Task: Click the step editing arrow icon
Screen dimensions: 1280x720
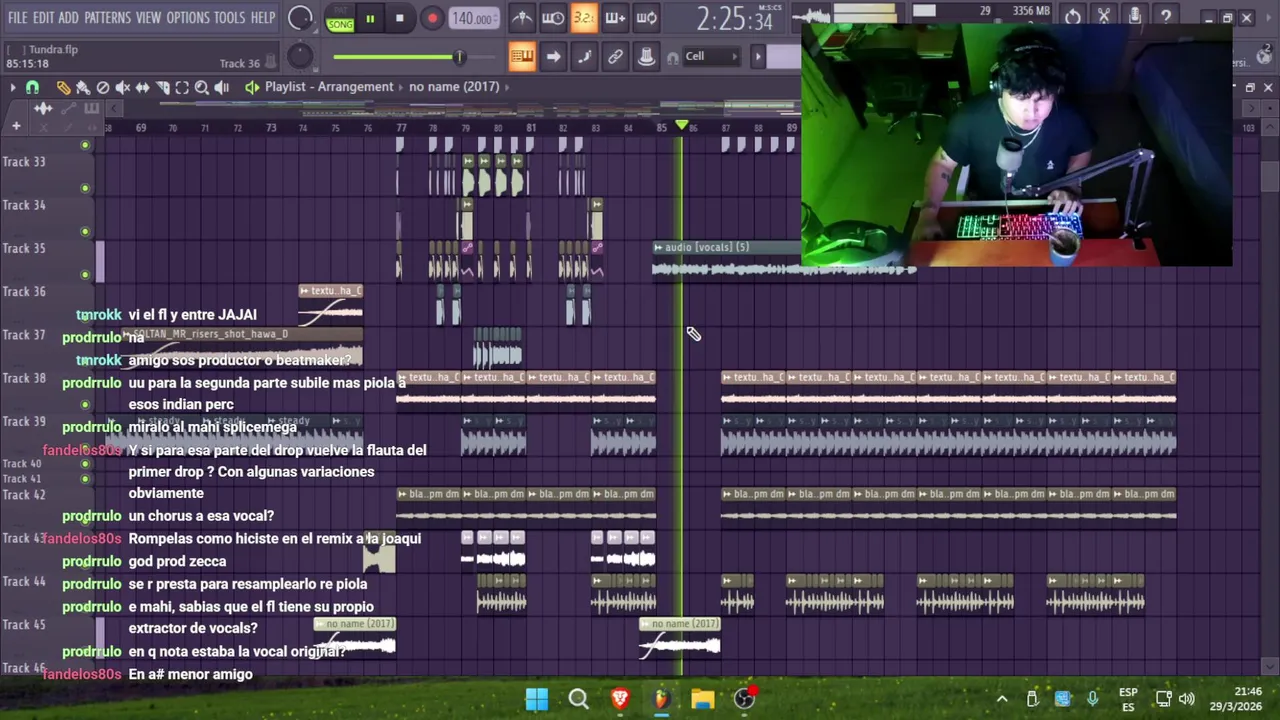Action: (x=553, y=56)
